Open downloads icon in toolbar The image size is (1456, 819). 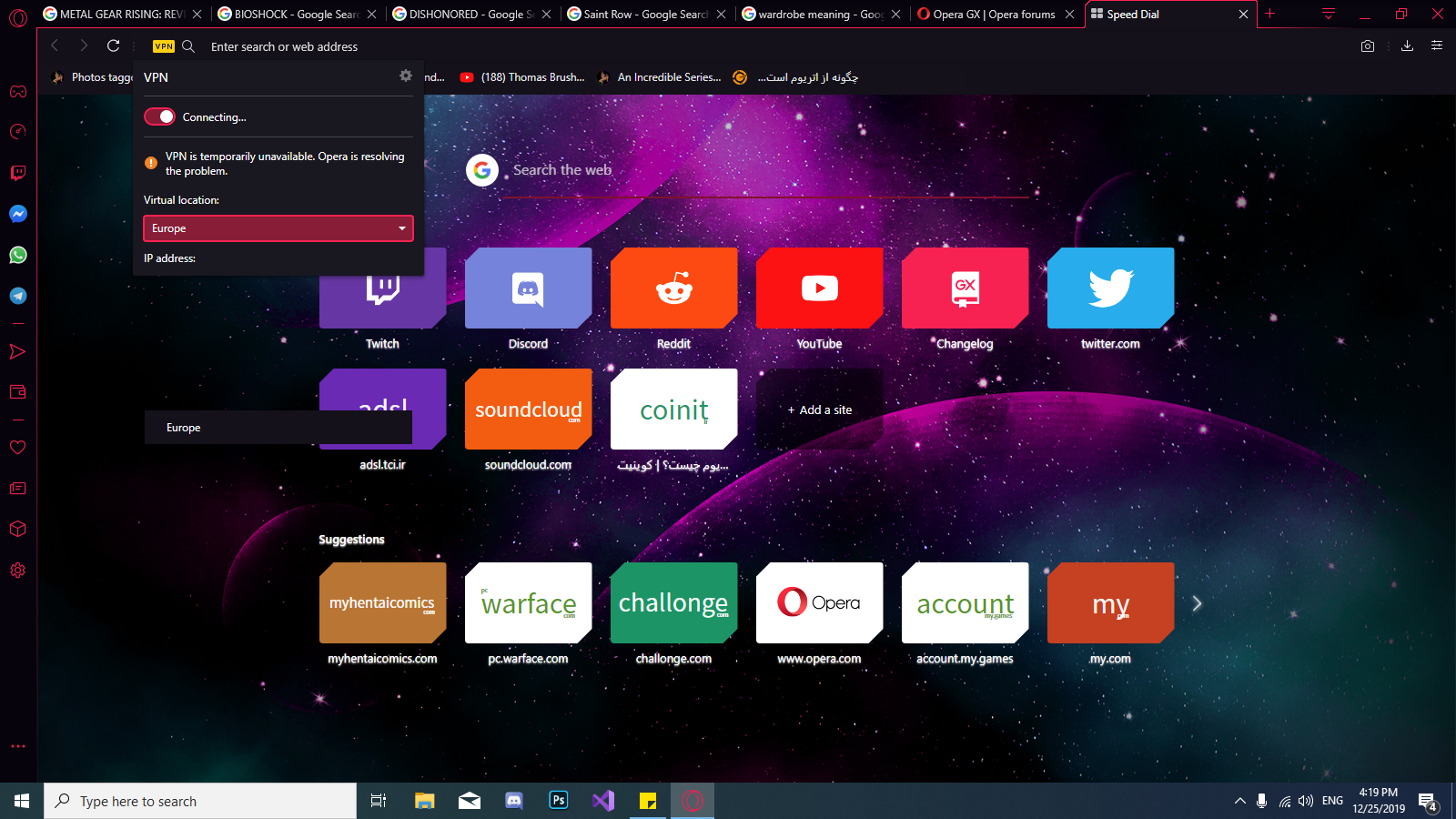1407,45
